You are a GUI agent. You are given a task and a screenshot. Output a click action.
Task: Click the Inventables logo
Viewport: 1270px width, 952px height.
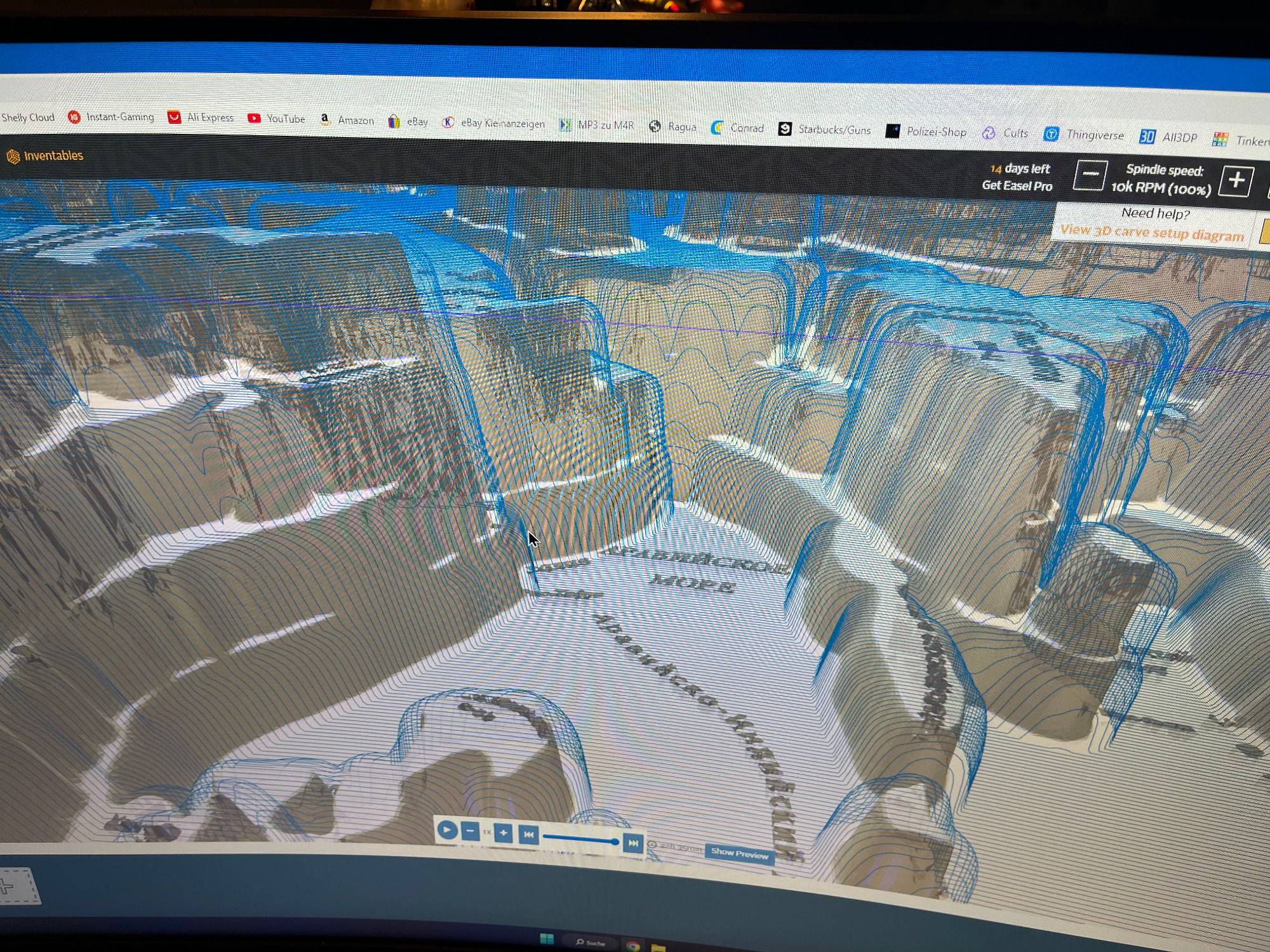(44, 155)
